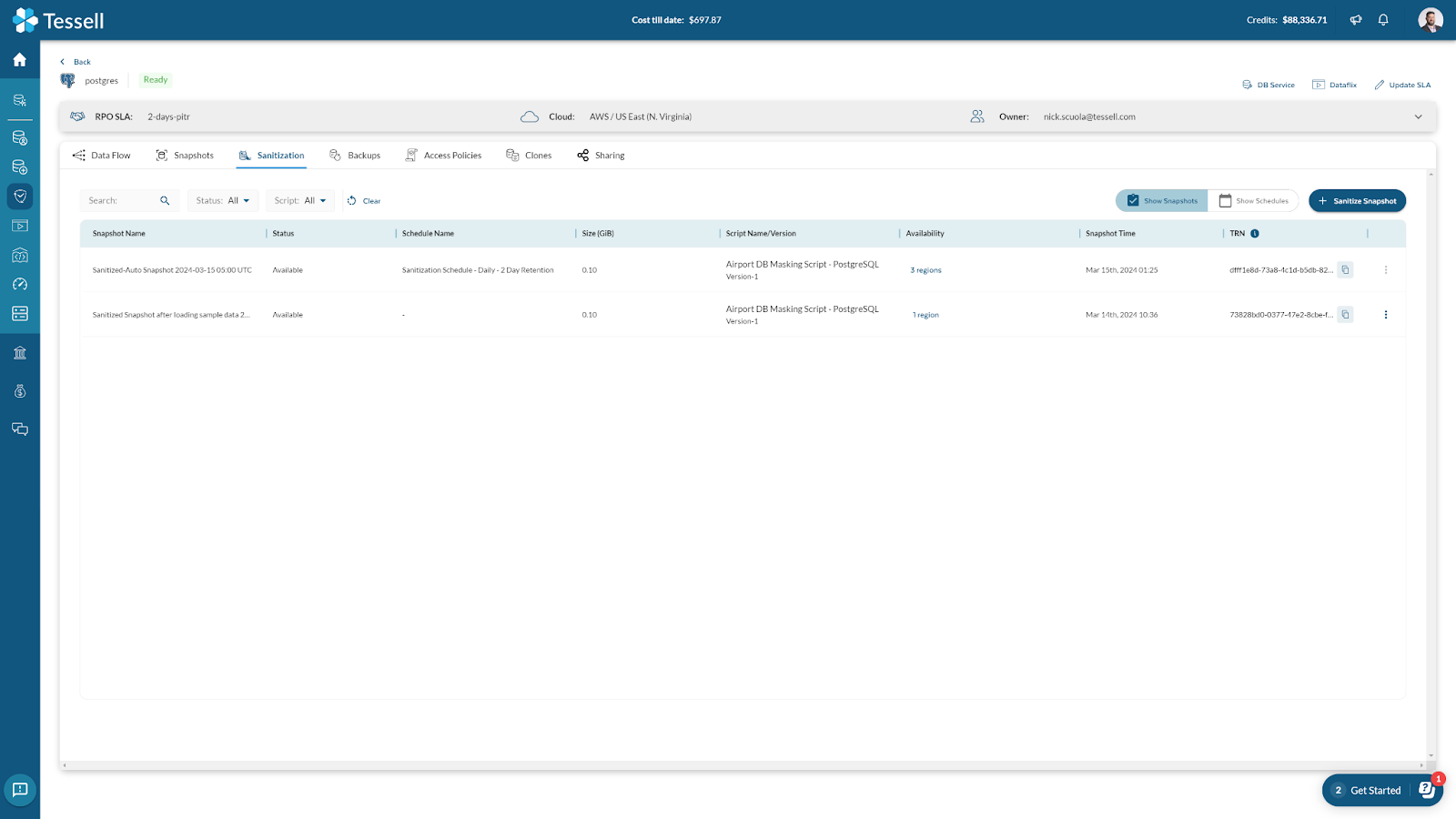The width and height of the screenshot is (1456, 819).
Task: Open the user profile avatar
Action: (x=1431, y=20)
